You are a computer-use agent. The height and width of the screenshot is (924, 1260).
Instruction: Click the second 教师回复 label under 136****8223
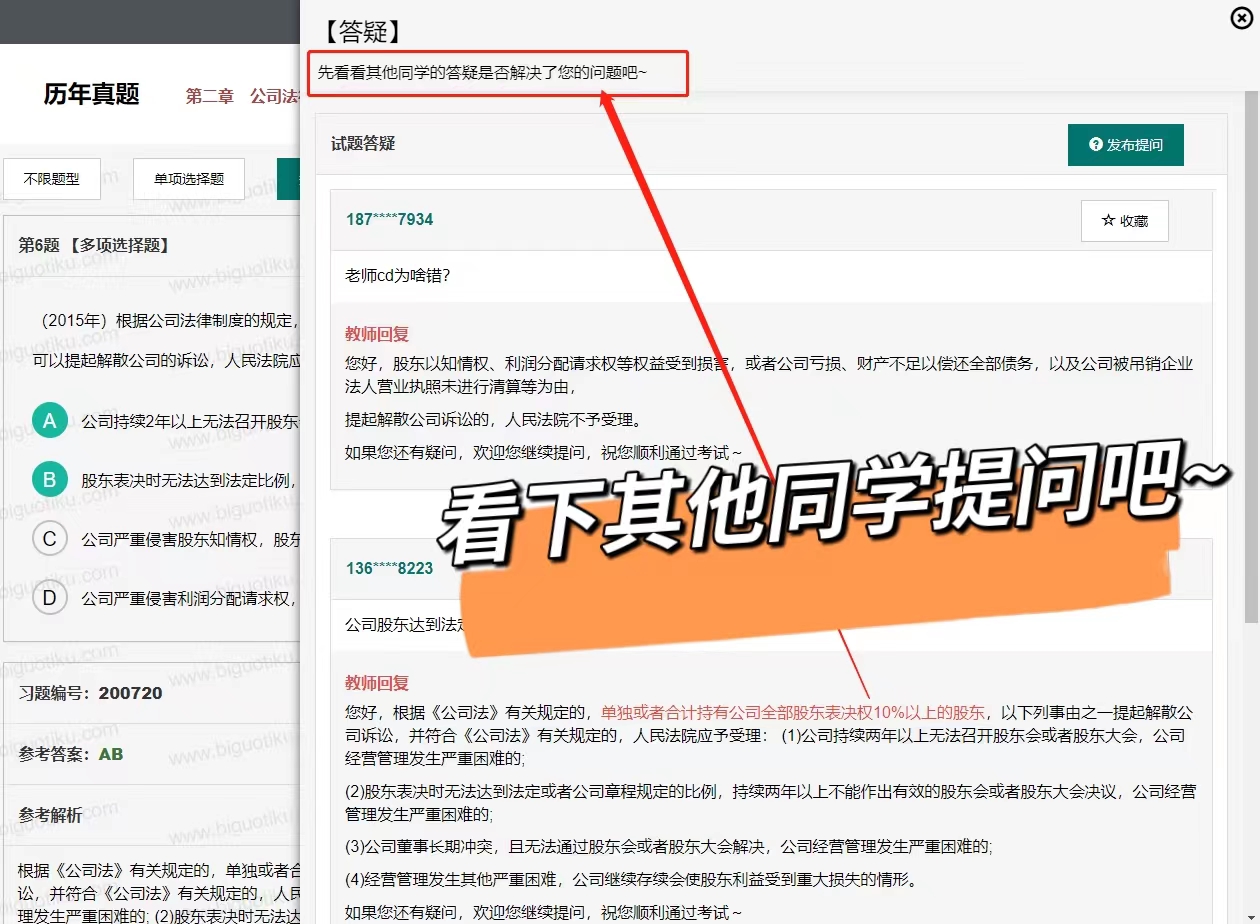click(377, 684)
